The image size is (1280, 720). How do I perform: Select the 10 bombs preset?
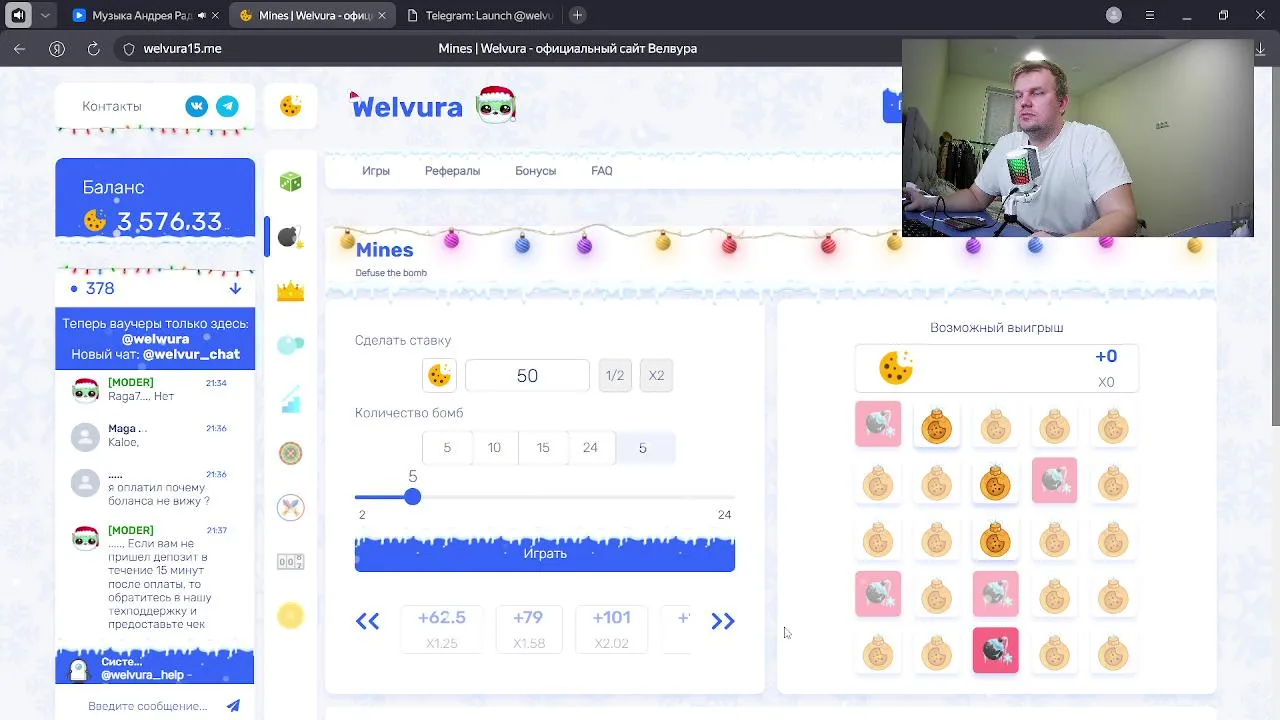(494, 447)
